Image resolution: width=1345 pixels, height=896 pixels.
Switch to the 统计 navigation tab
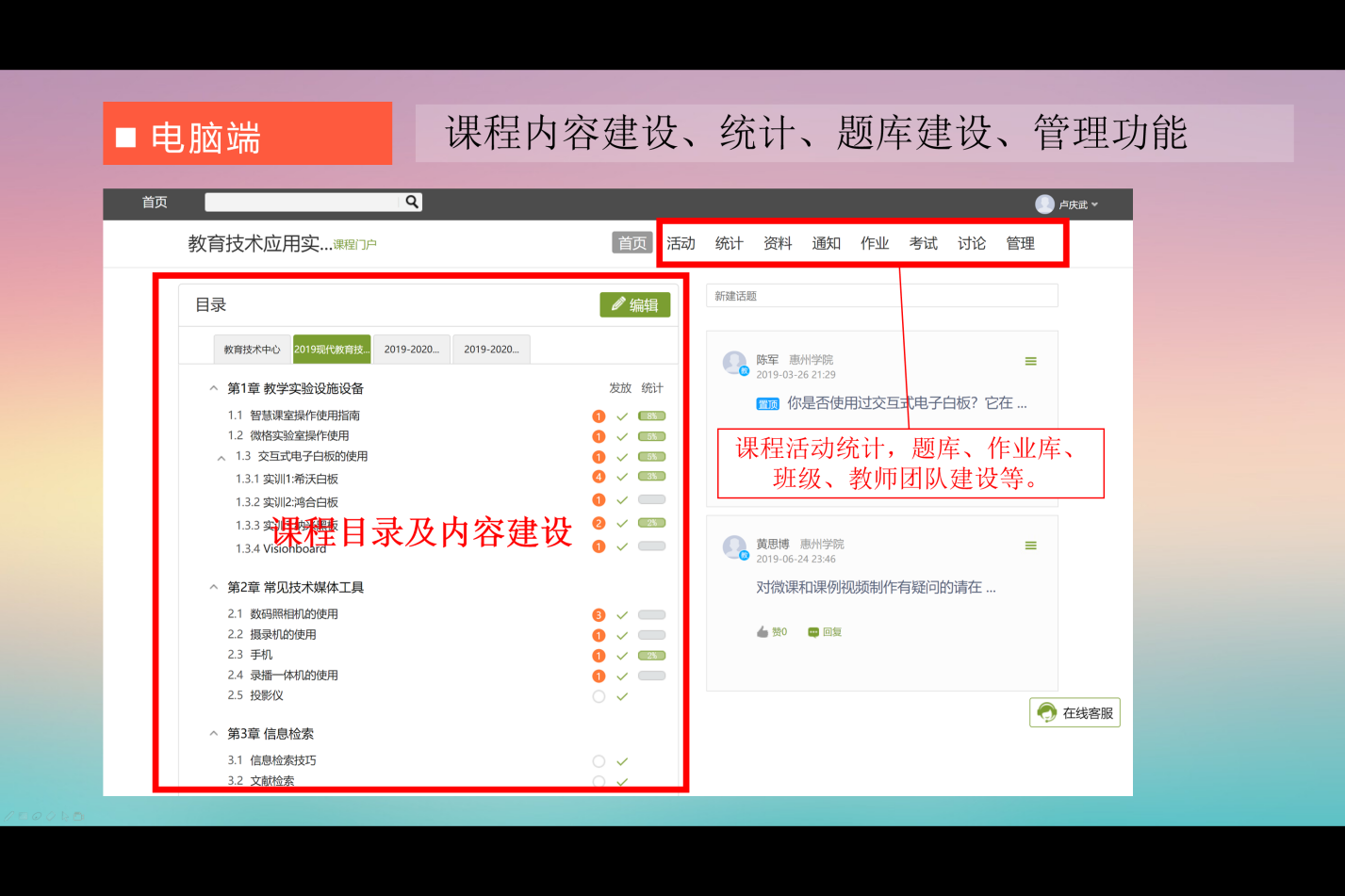point(729,243)
